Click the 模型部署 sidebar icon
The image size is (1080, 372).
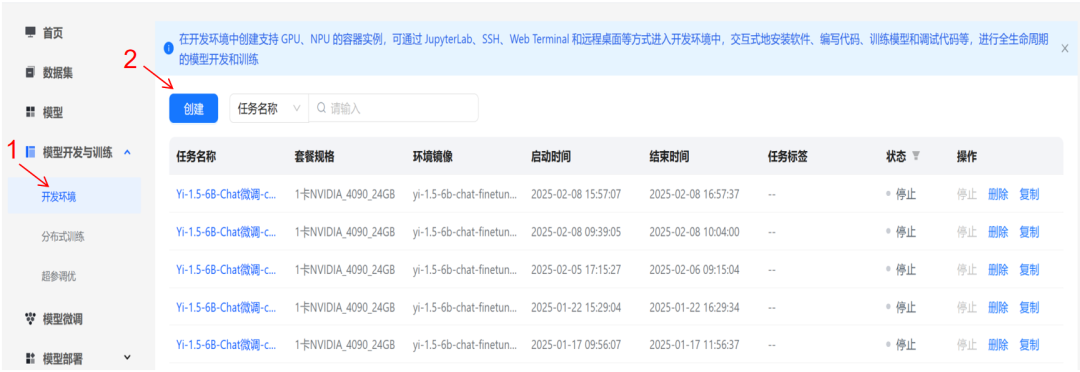pyautogui.click(x=30, y=358)
